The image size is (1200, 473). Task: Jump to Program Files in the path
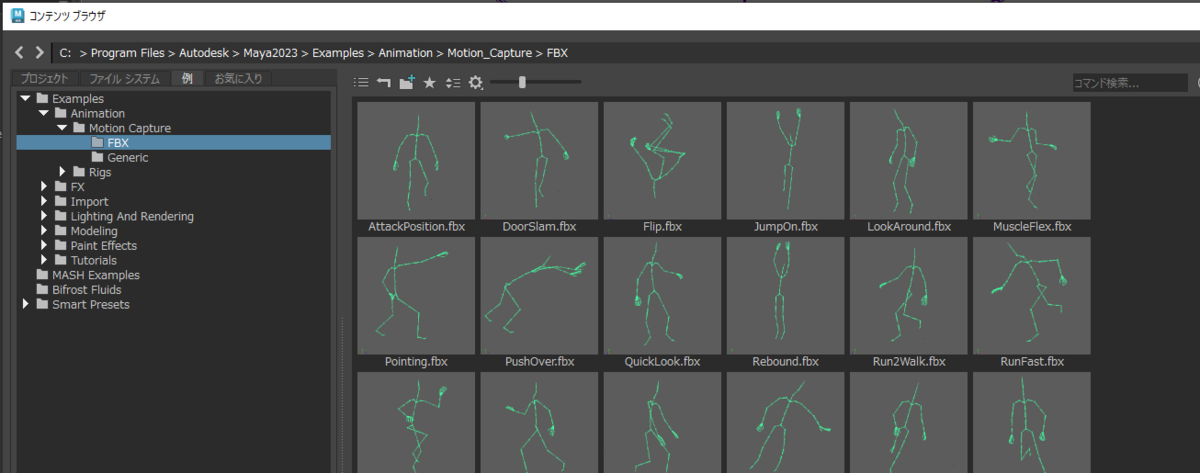tap(128, 52)
